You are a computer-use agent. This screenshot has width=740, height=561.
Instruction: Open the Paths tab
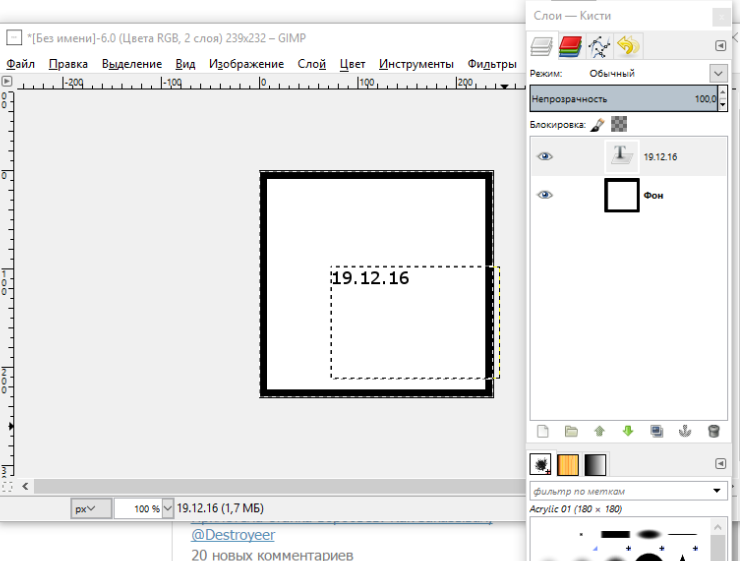tap(599, 46)
